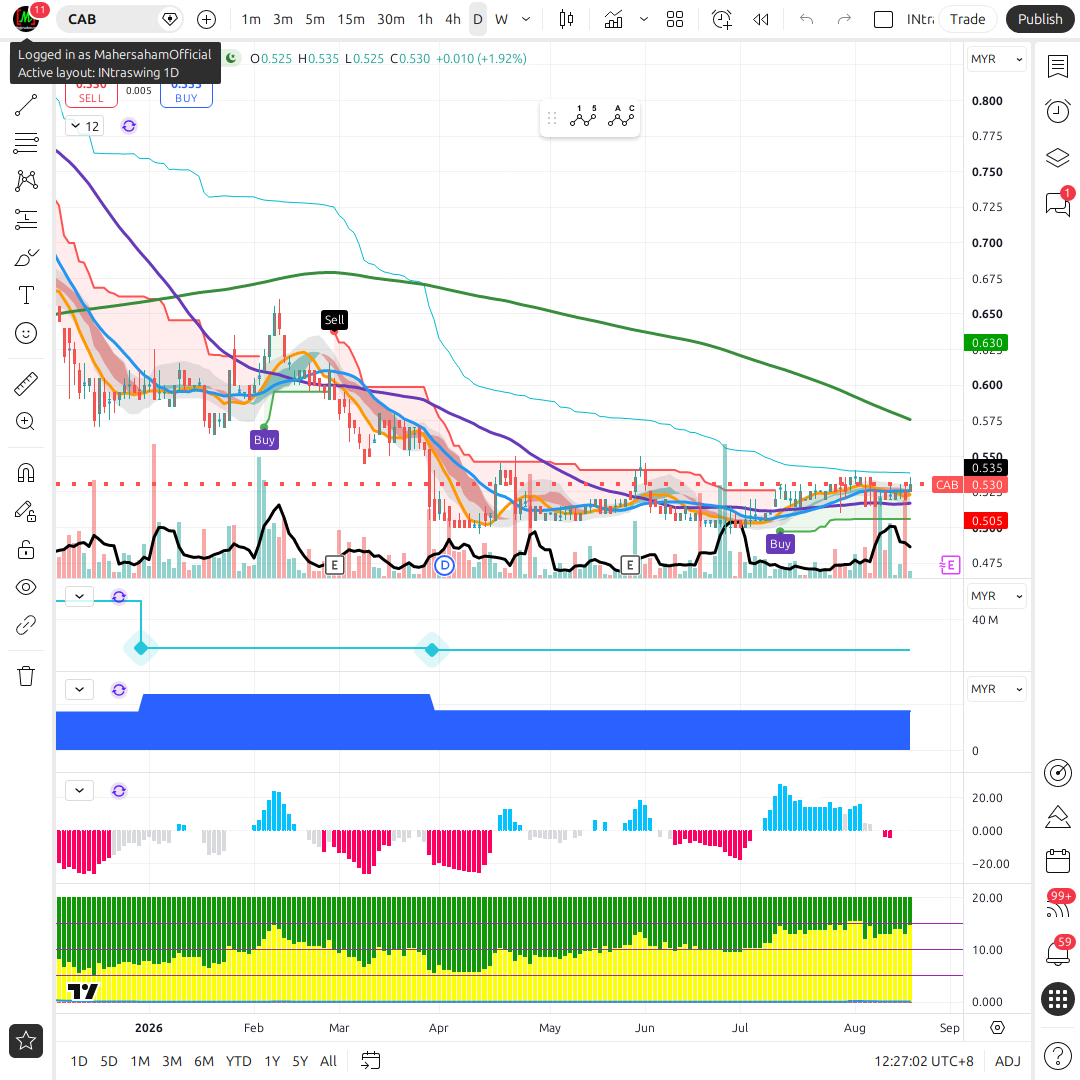The width and height of the screenshot is (1080, 1080).
Task: Create an alert from the top toolbar
Action: (x=721, y=19)
